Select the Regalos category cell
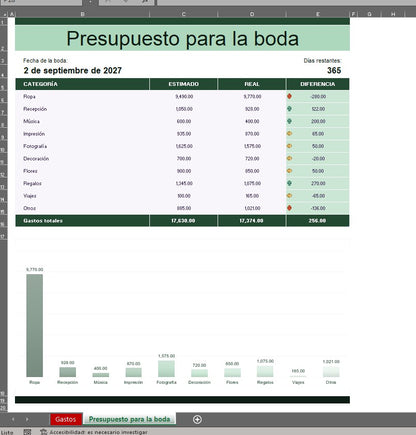This screenshot has height=435, width=416. pos(82,183)
